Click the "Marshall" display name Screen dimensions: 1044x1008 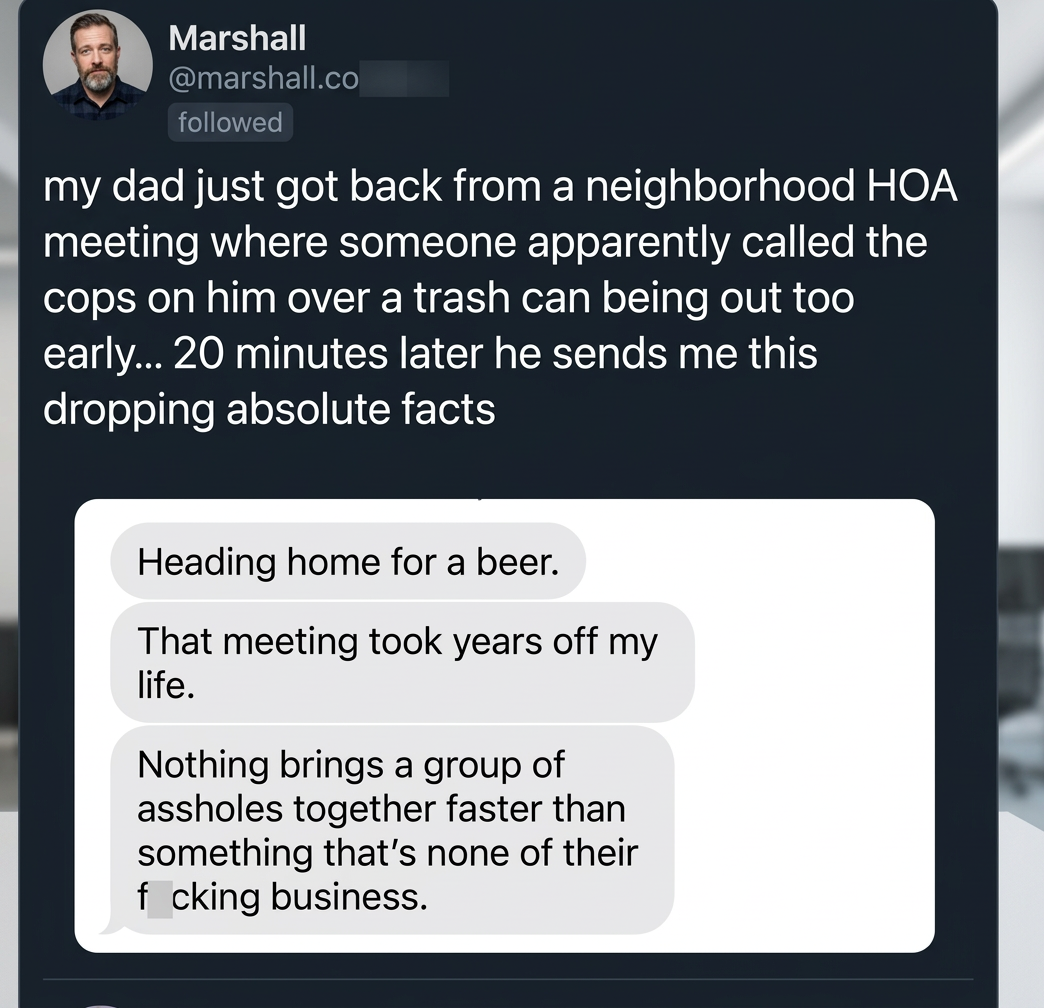coord(237,38)
